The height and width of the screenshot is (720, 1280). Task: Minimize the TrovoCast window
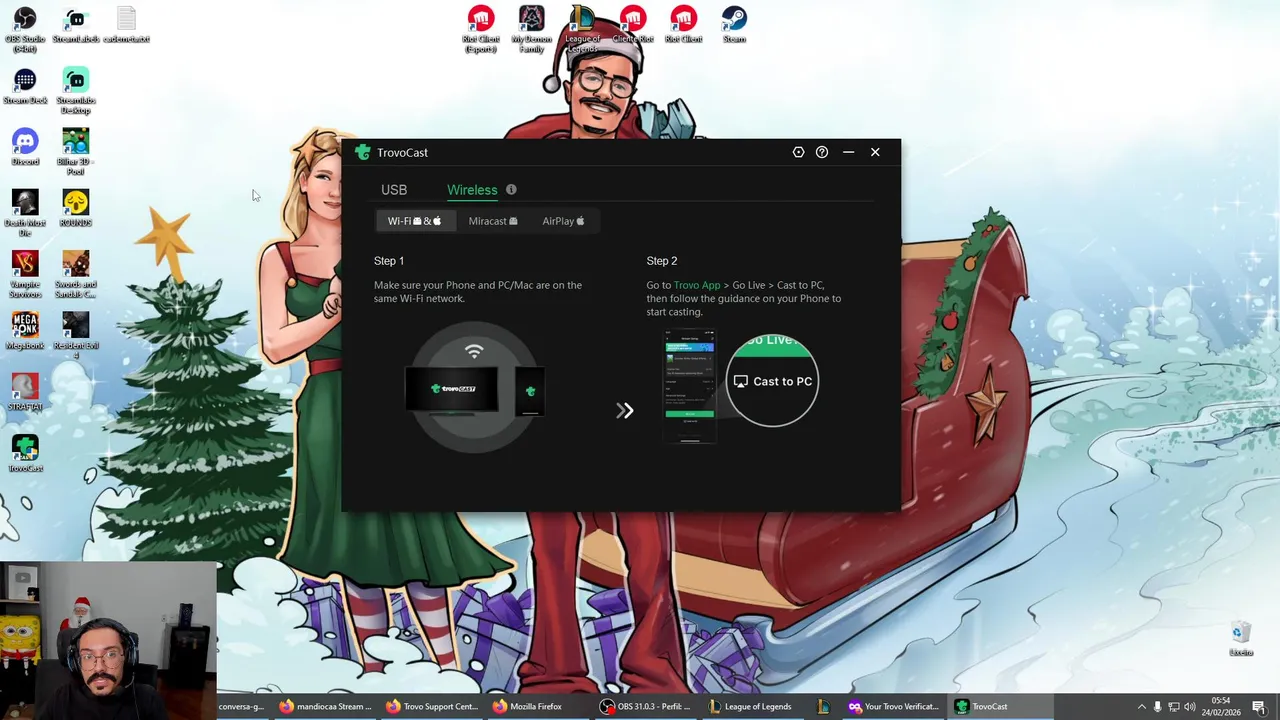click(848, 152)
